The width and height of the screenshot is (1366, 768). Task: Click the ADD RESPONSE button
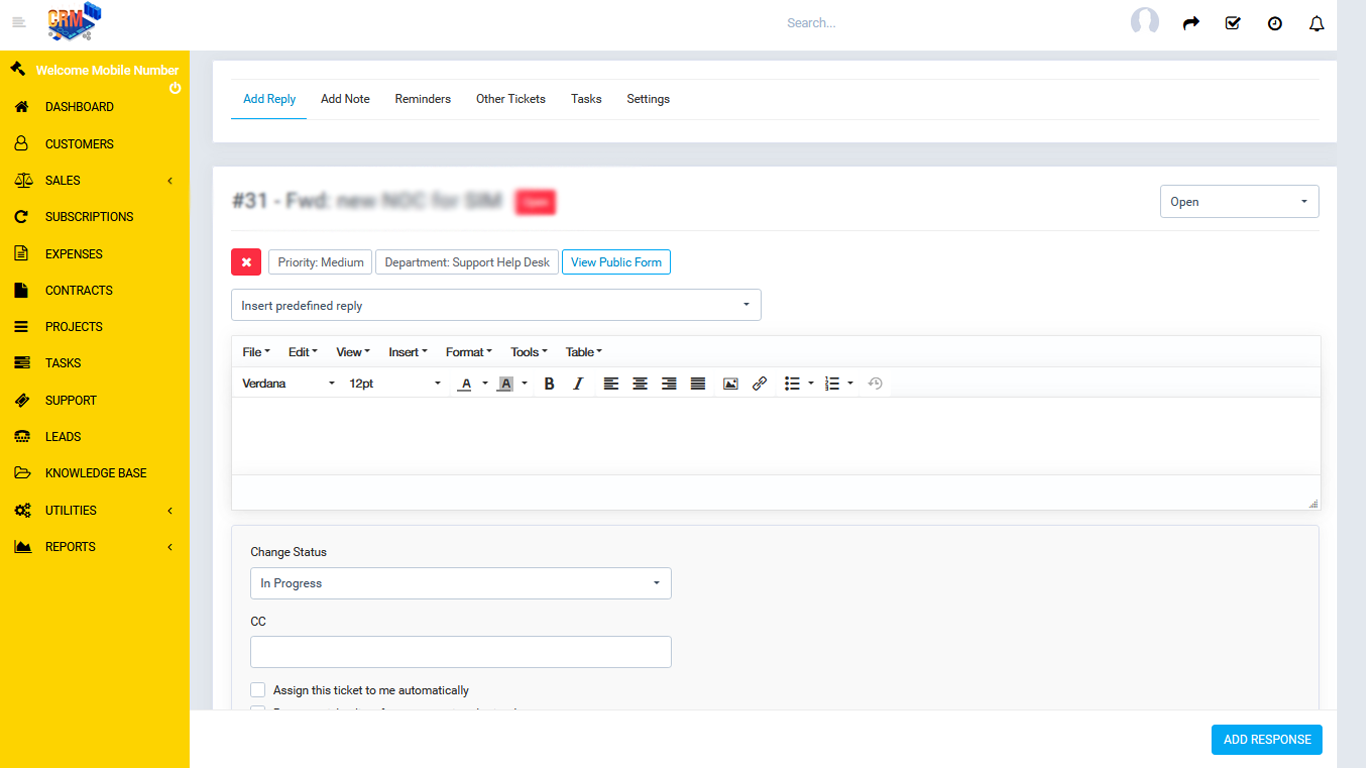click(x=1266, y=739)
